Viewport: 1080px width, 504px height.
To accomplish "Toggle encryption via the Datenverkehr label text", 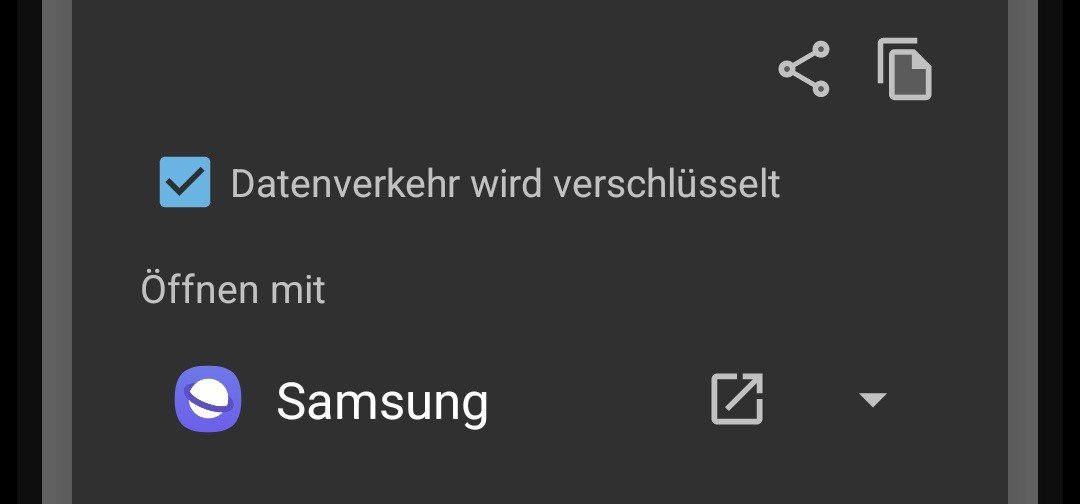I will pyautogui.click(x=505, y=184).
